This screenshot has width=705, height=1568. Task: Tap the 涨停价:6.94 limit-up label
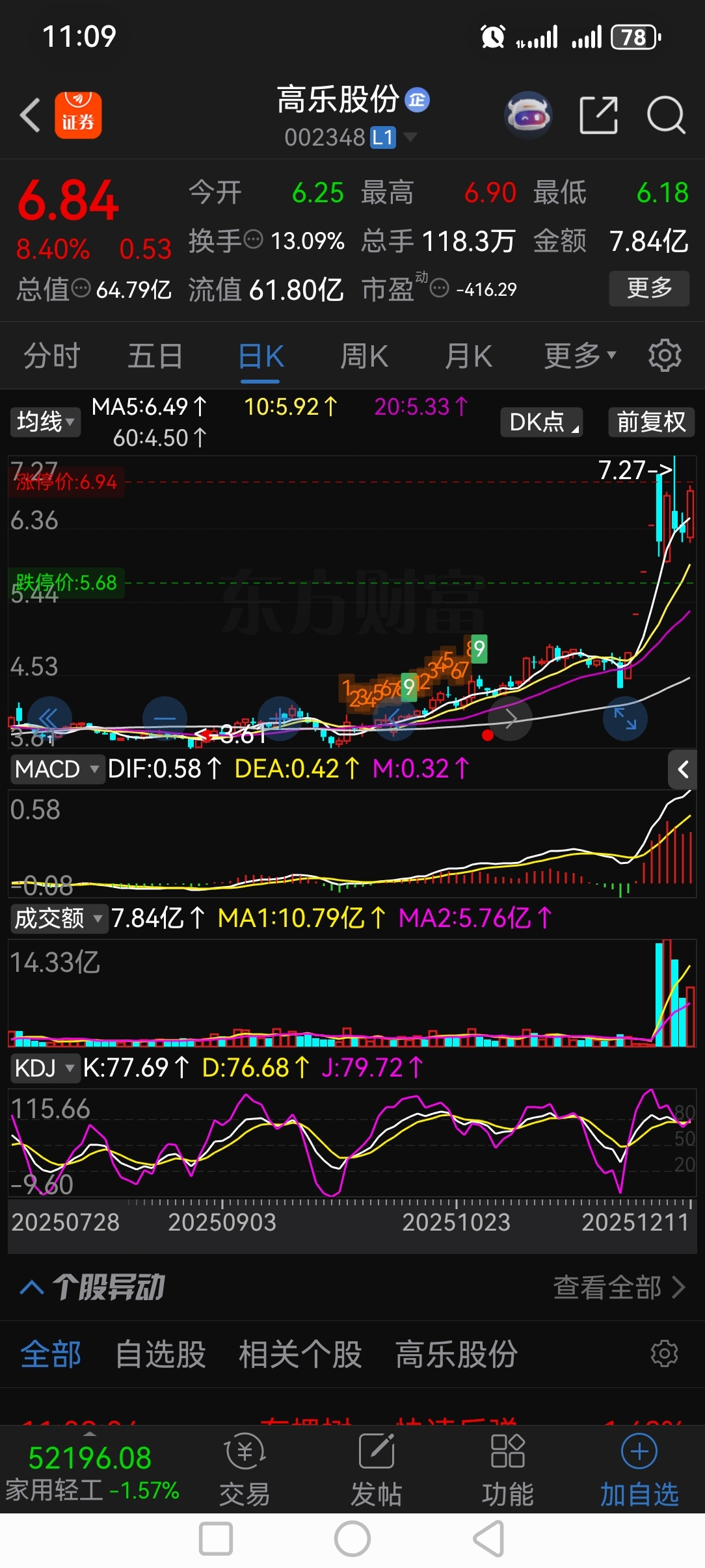[x=66, y=482]
